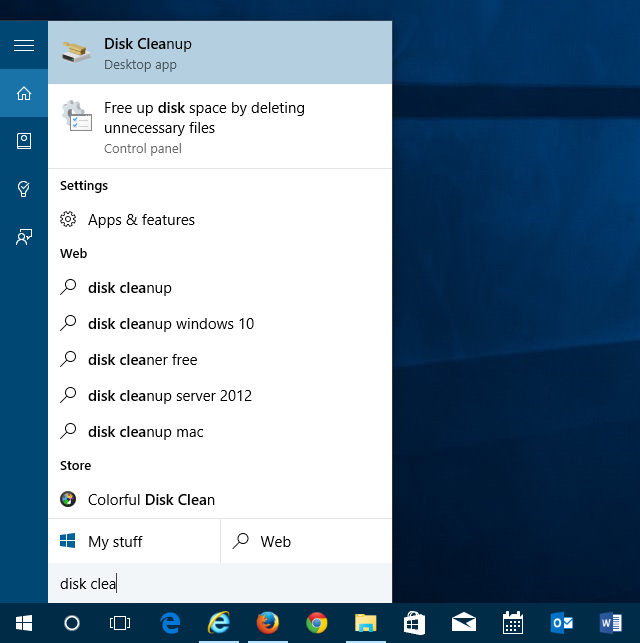Open Colorful Disk Clean store result
Image resolution: width=640 pixels, height=643 pixels.
point(151,500)
